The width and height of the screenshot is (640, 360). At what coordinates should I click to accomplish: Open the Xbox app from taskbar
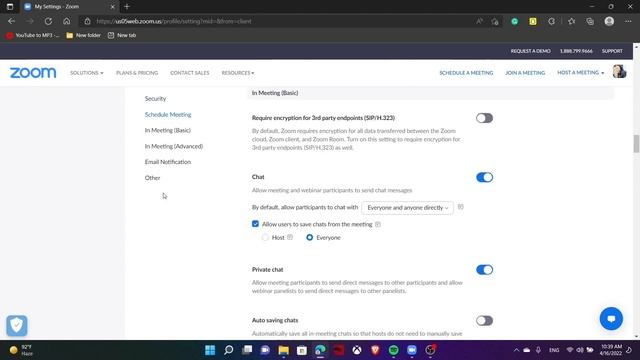(x=357, y=350)
